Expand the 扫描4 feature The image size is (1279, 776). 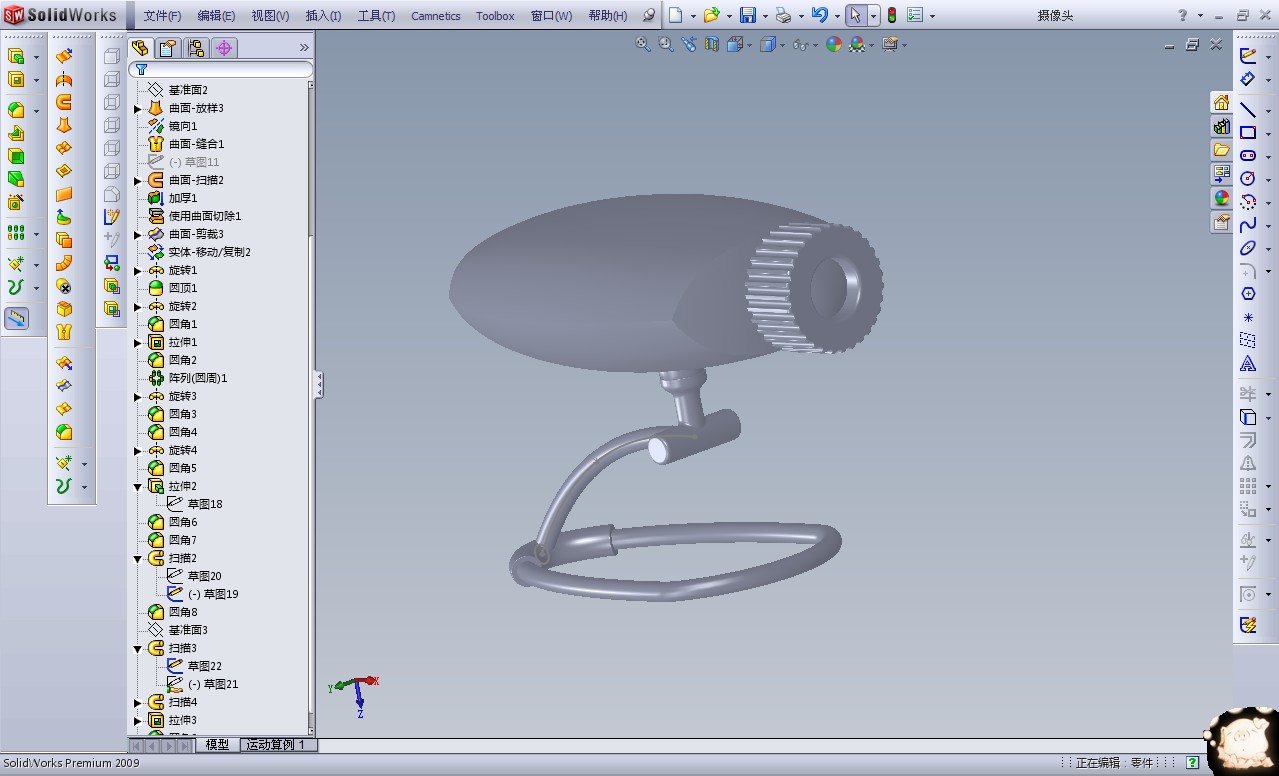(138, 702)
